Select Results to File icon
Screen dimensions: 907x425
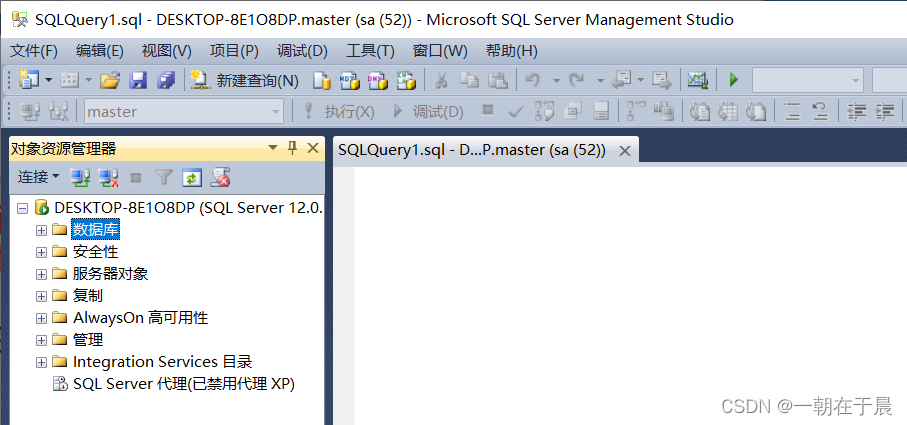(x=756, y=111)
